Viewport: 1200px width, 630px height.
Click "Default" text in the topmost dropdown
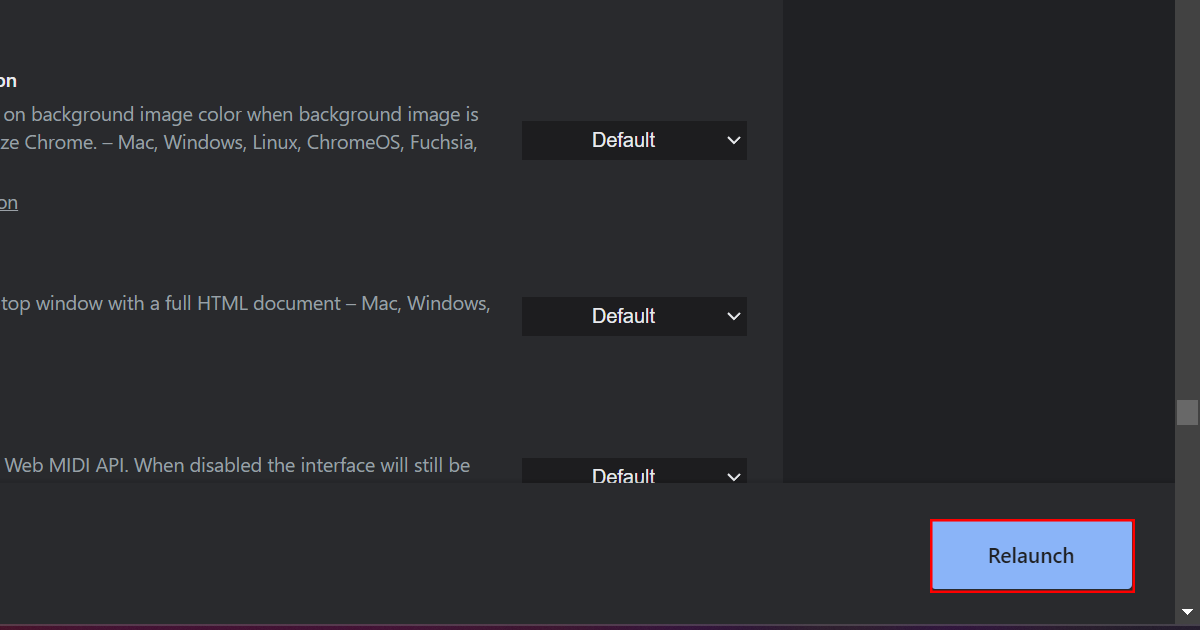[622, 140]
